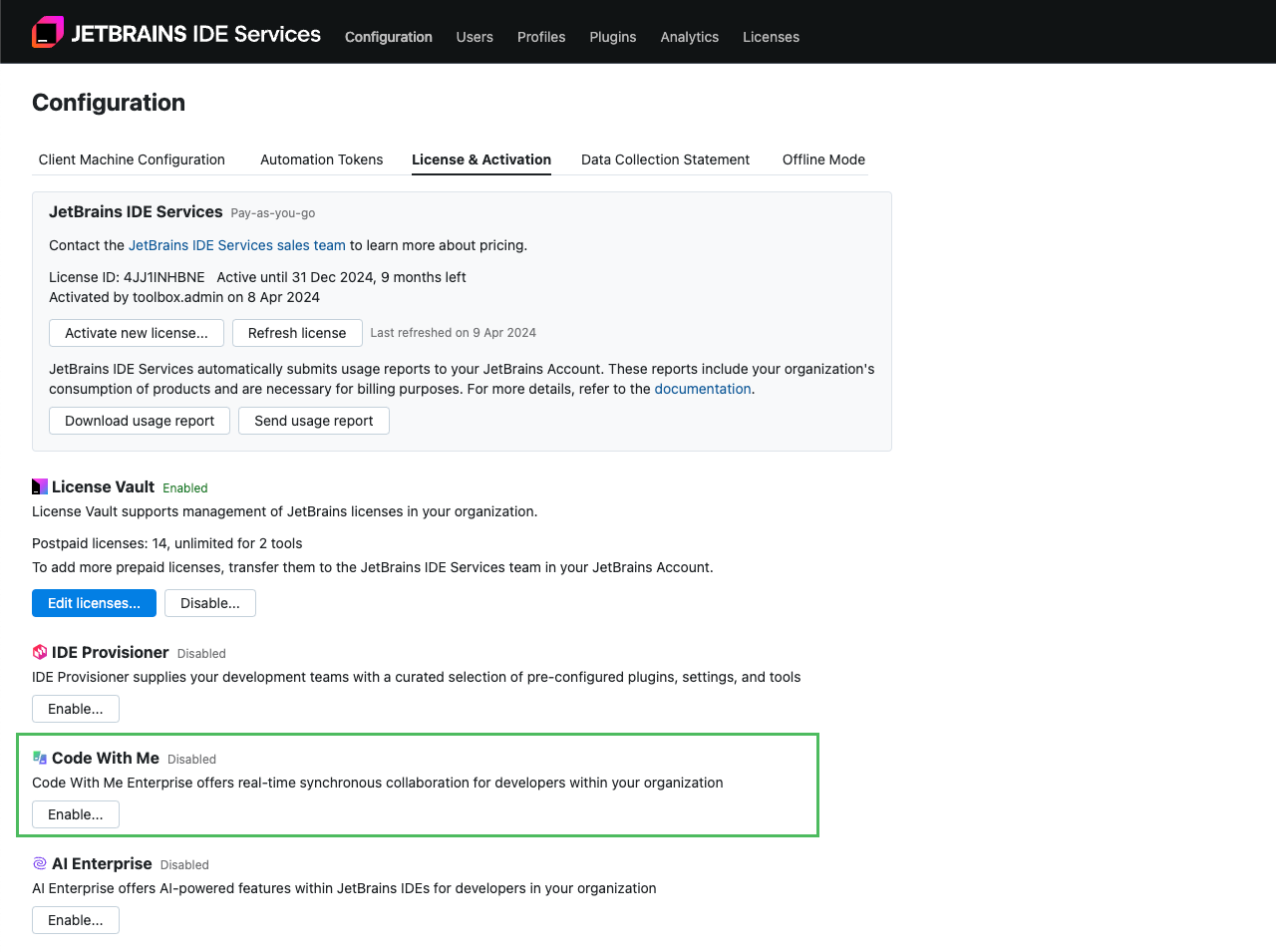1276x952 pixels.
Task: Click the AI Enterprise spiral icon
Action: 40,863
